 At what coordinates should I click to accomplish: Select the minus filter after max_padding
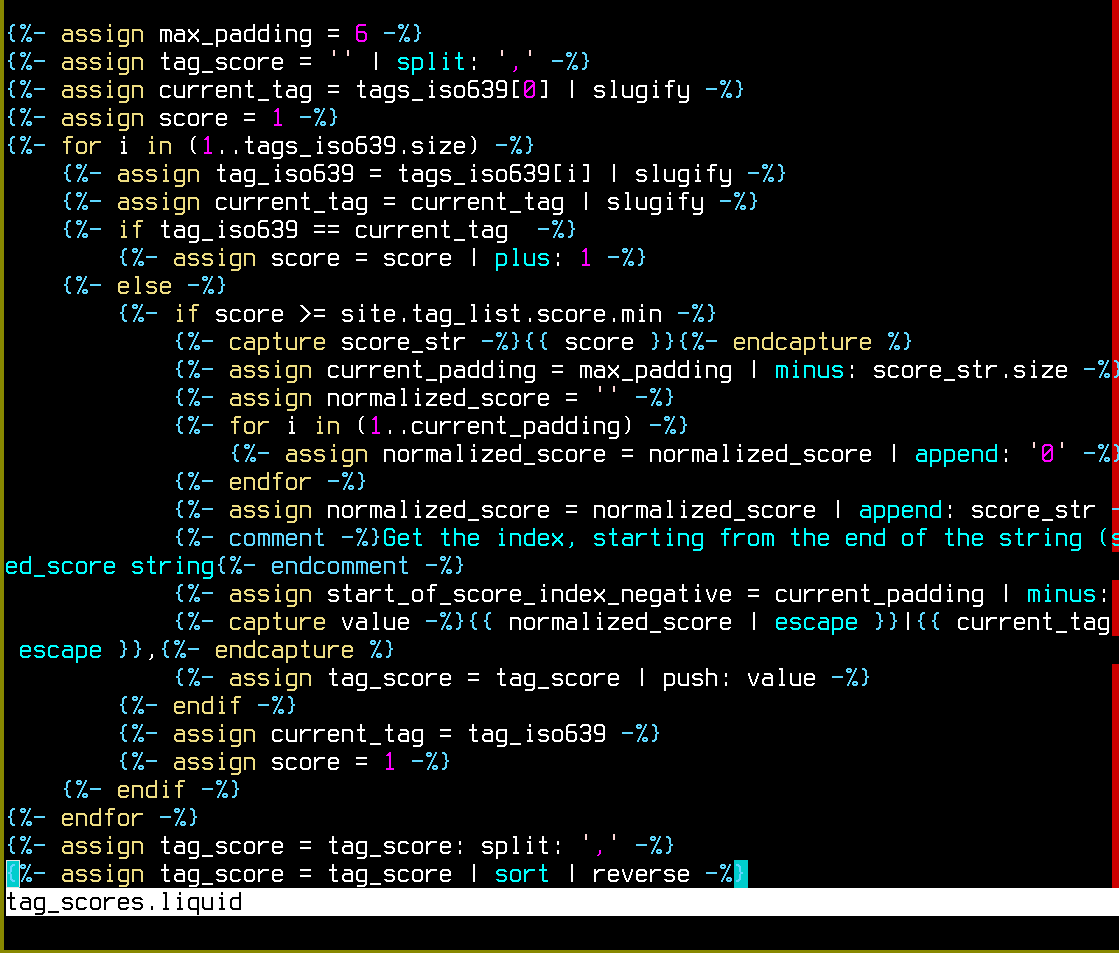click(810, 369)
